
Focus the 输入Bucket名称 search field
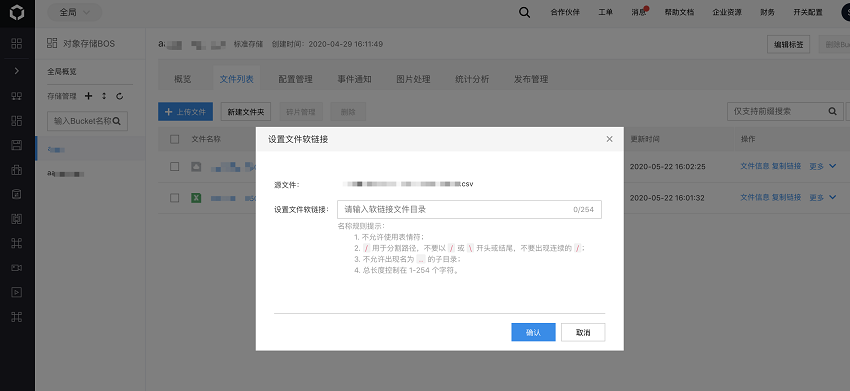[87, 121]
